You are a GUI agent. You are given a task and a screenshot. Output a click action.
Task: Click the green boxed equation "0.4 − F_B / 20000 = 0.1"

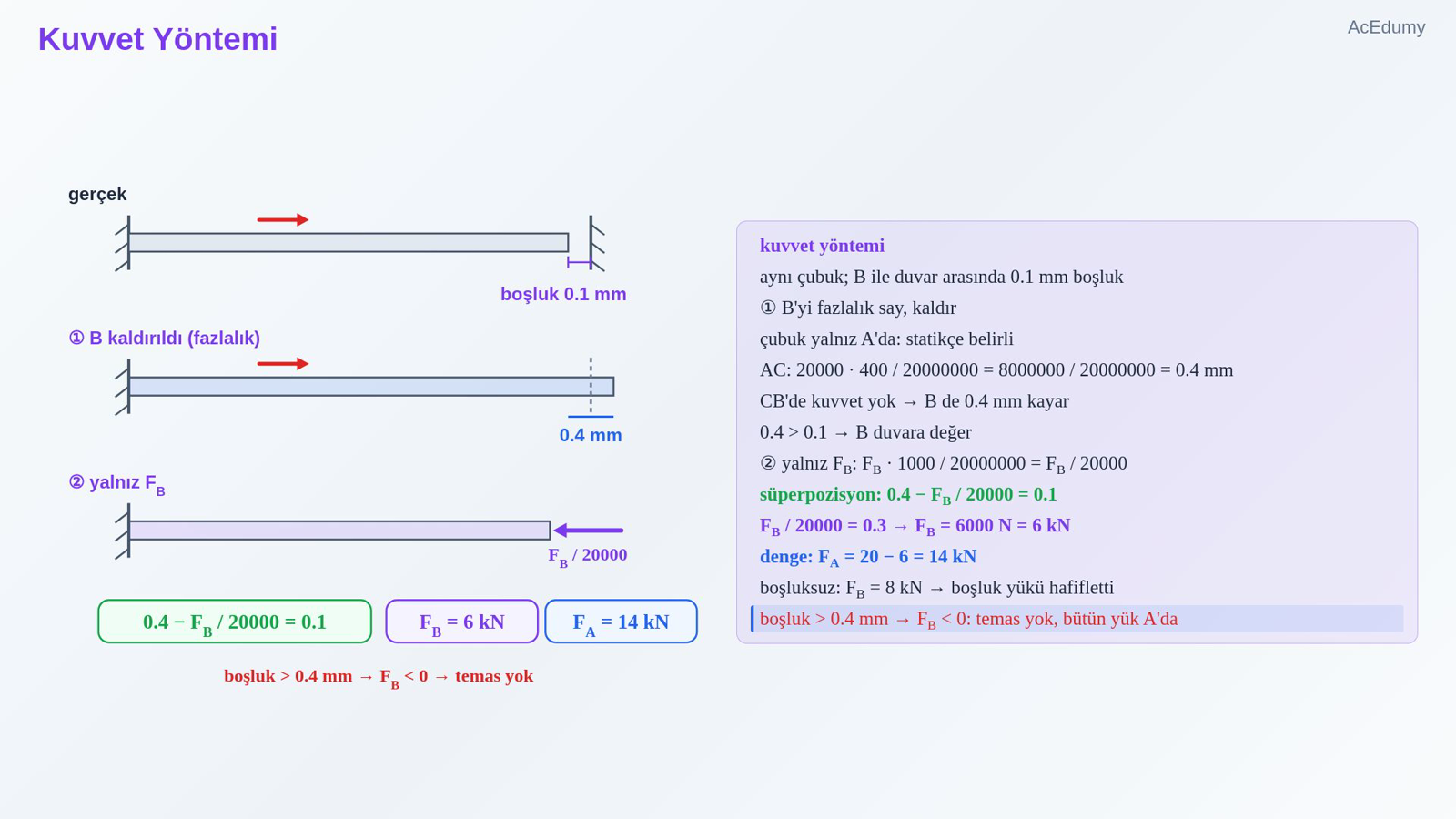click(x=235, y=622)
